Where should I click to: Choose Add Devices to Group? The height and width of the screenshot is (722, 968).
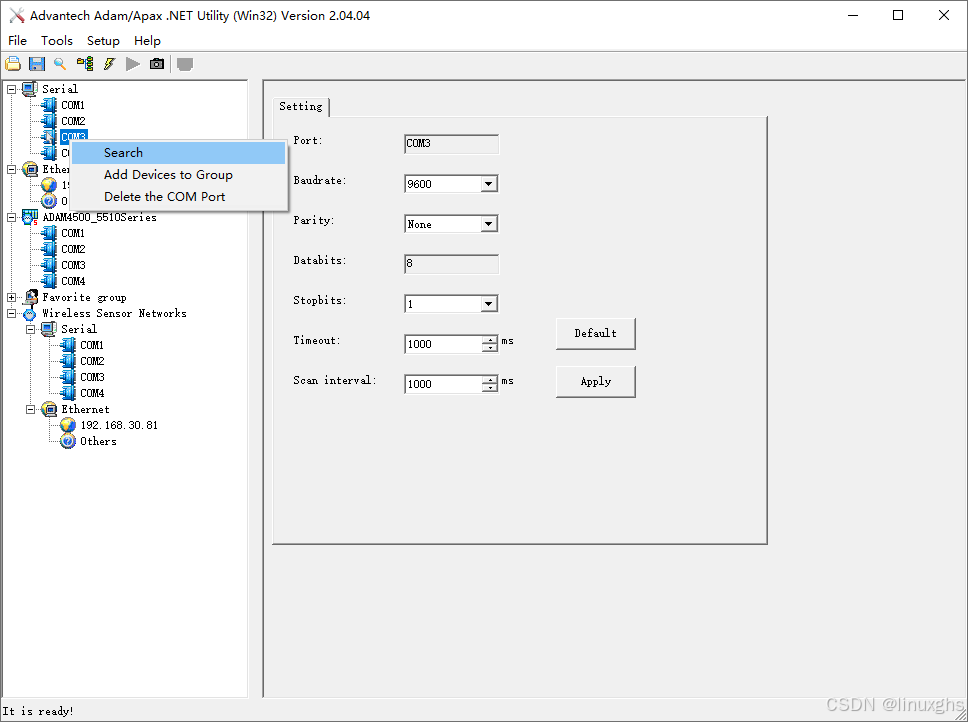coord(178,175)
